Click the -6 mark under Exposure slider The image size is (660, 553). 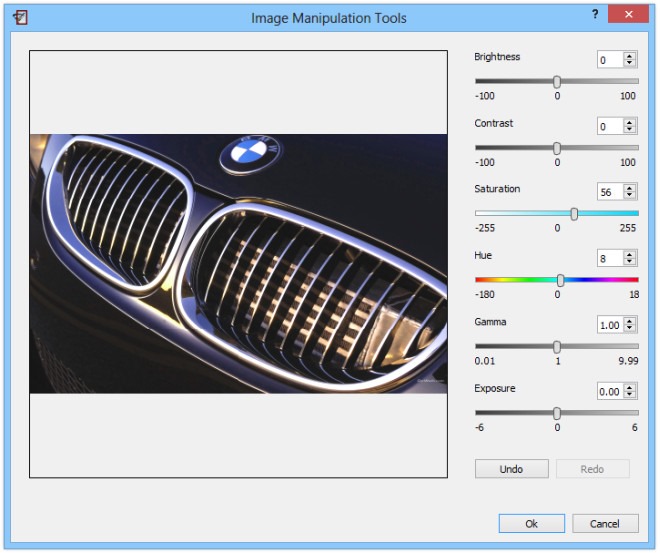tap(479, 428)
